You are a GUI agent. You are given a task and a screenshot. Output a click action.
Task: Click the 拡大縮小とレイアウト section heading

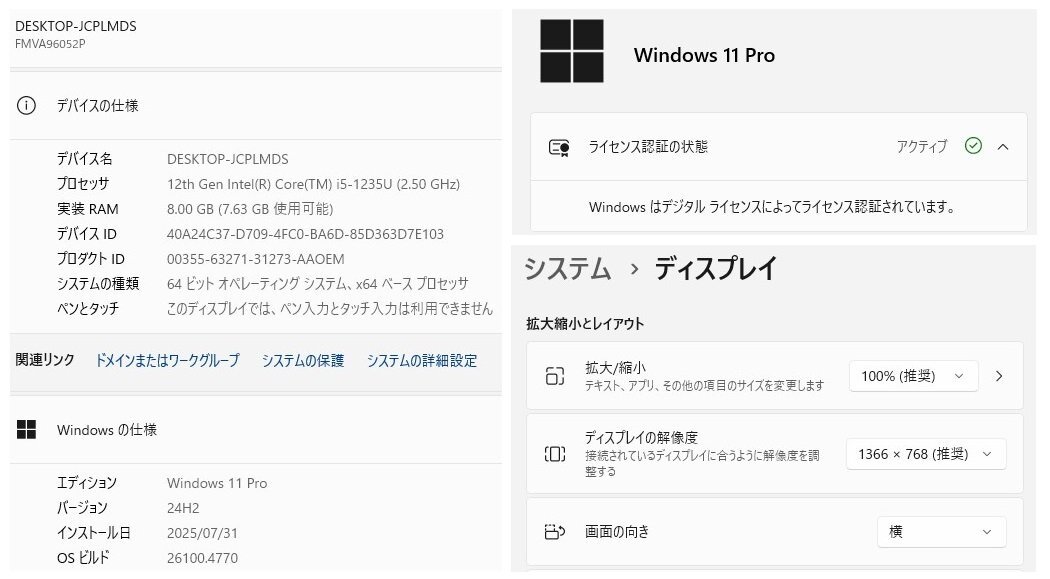585,324
